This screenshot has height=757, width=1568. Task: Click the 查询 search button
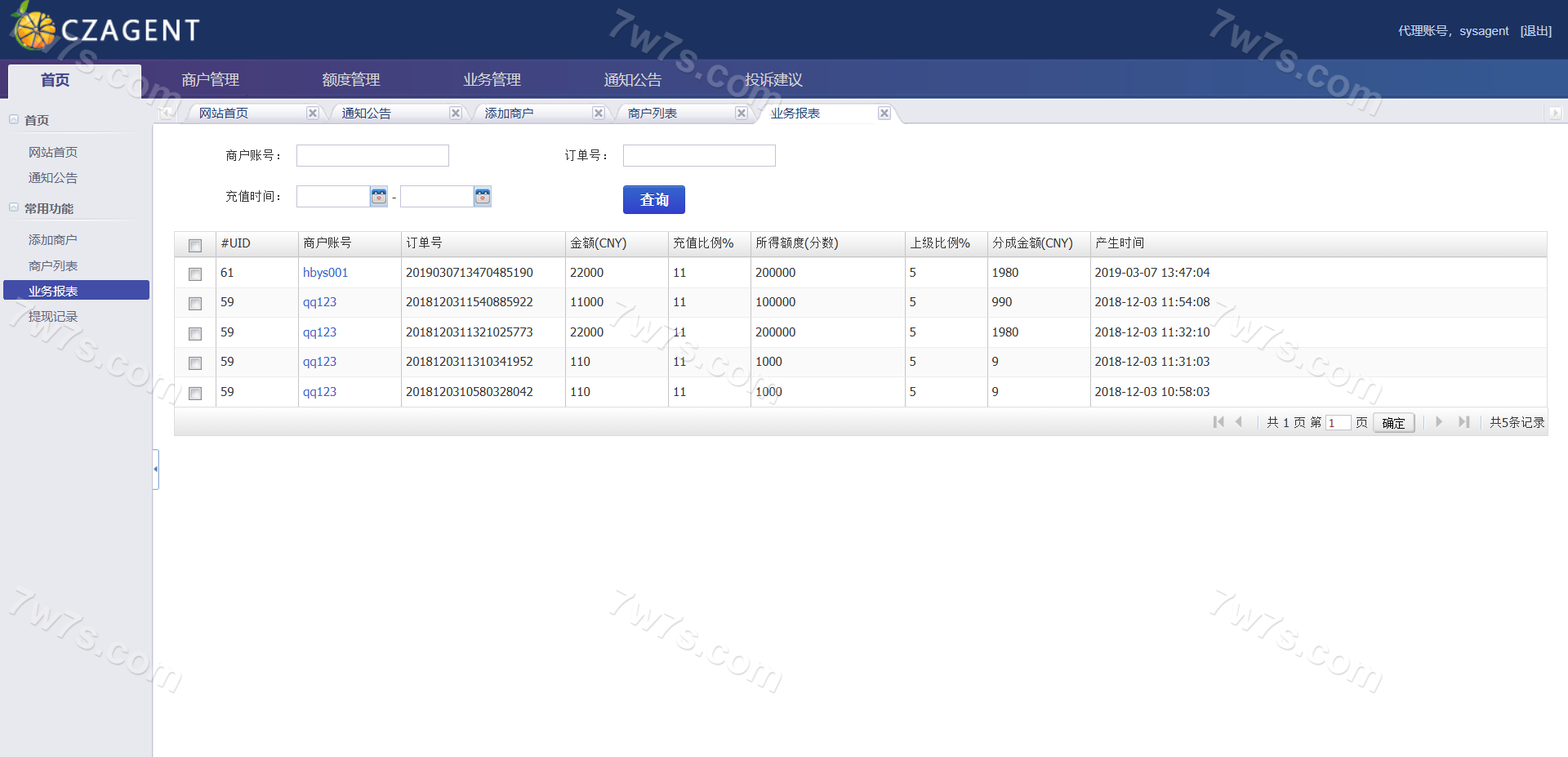coord(653,200)
